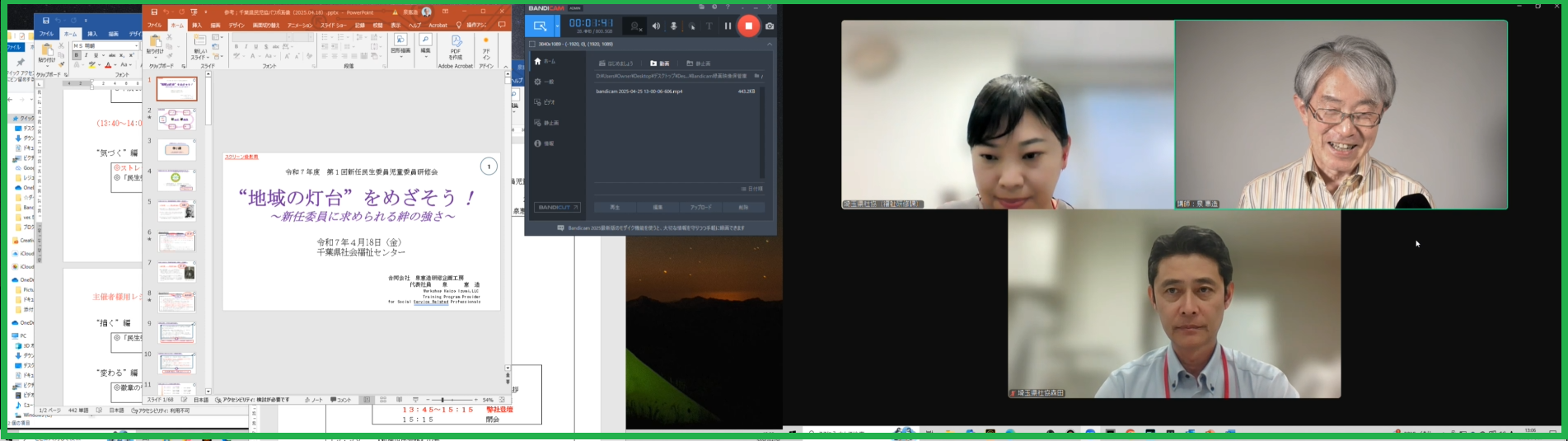Click Word Save icon
The height and width of the screenshot is (441, 1568).
(45, 20)
